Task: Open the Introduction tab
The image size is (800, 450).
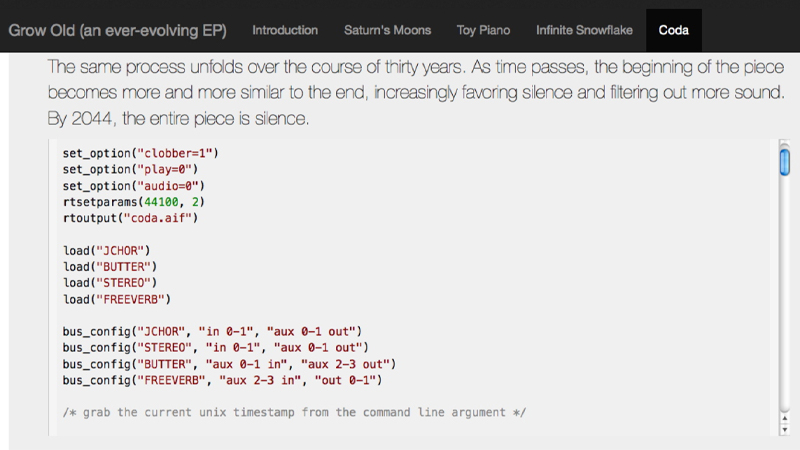Action: pos(285,30)
